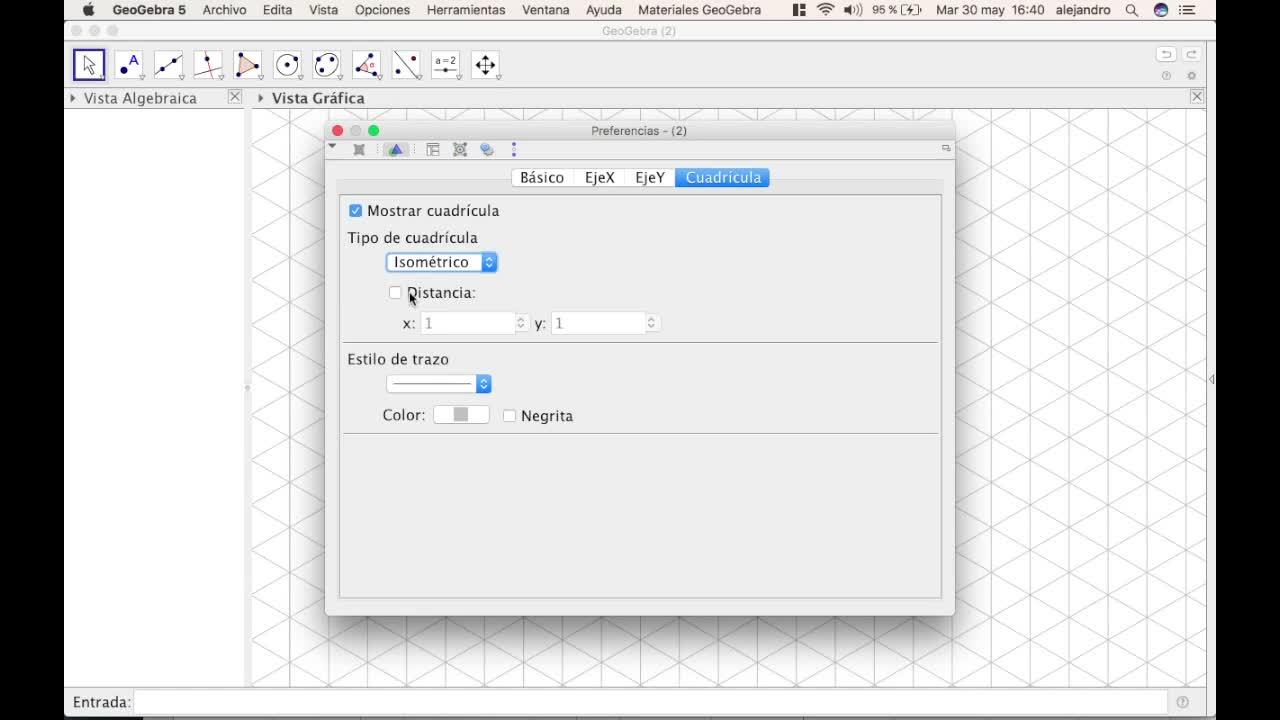Image resolution: width=1280 pixels, height=720 pixels.
Task: Open the Objects properties icon in Preferencias
Action: (x=359, y=149)
